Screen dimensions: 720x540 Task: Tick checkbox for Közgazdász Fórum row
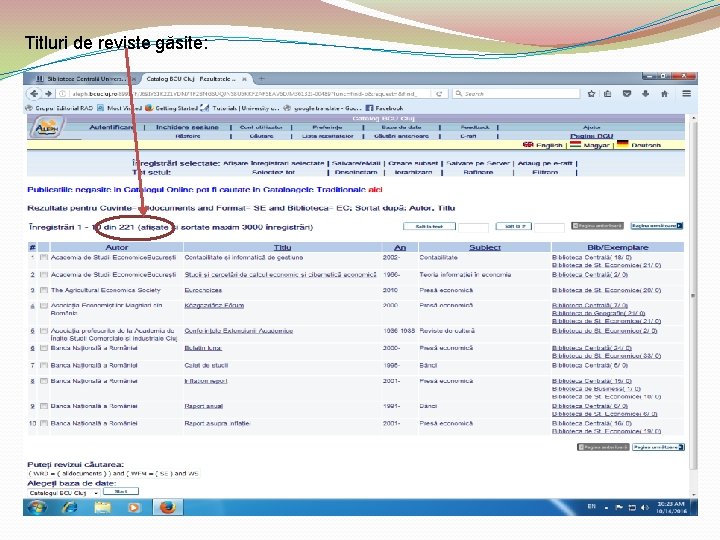pos(44,306)
